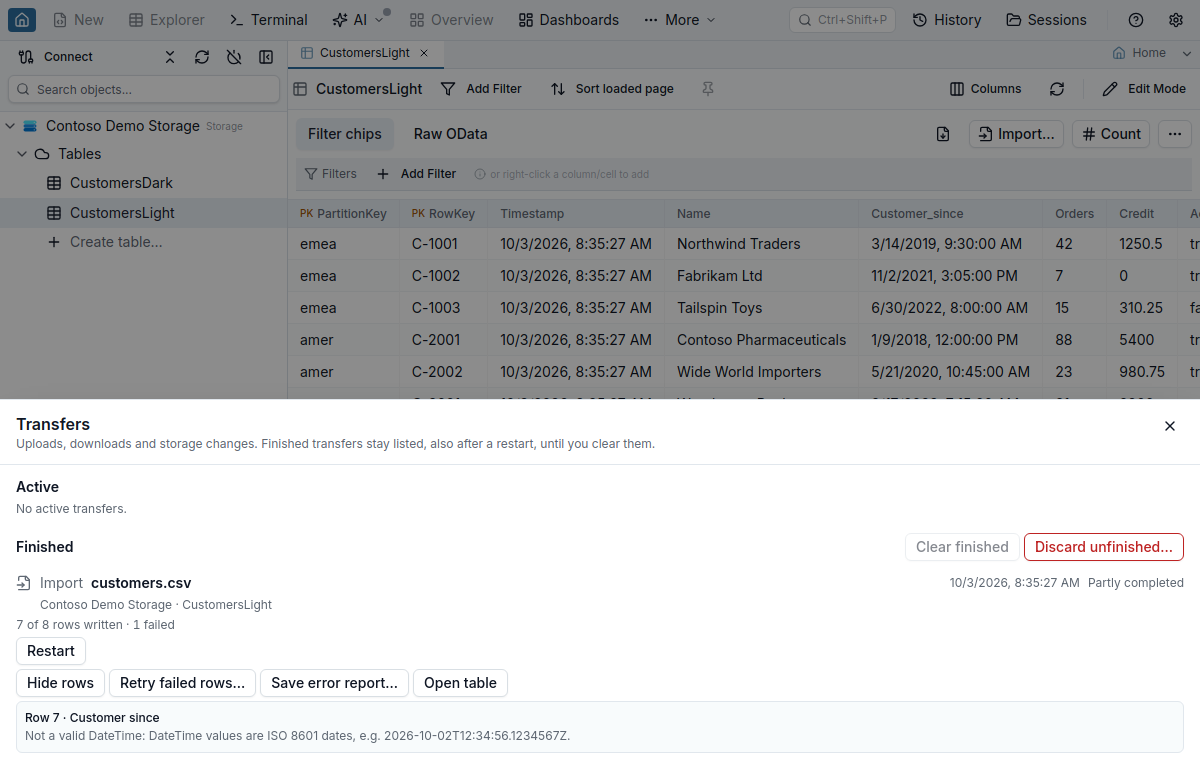The width and height of the screenshot is (1200, 773).
Task: Click the Connect button in sidebar
Action: pos(56,57)
